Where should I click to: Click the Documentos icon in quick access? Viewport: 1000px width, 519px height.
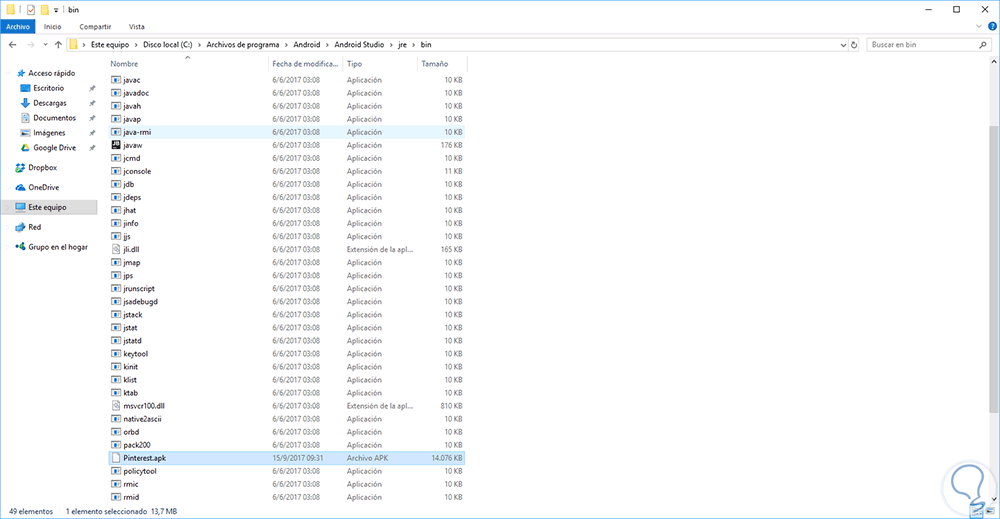[x=26, y=118]
